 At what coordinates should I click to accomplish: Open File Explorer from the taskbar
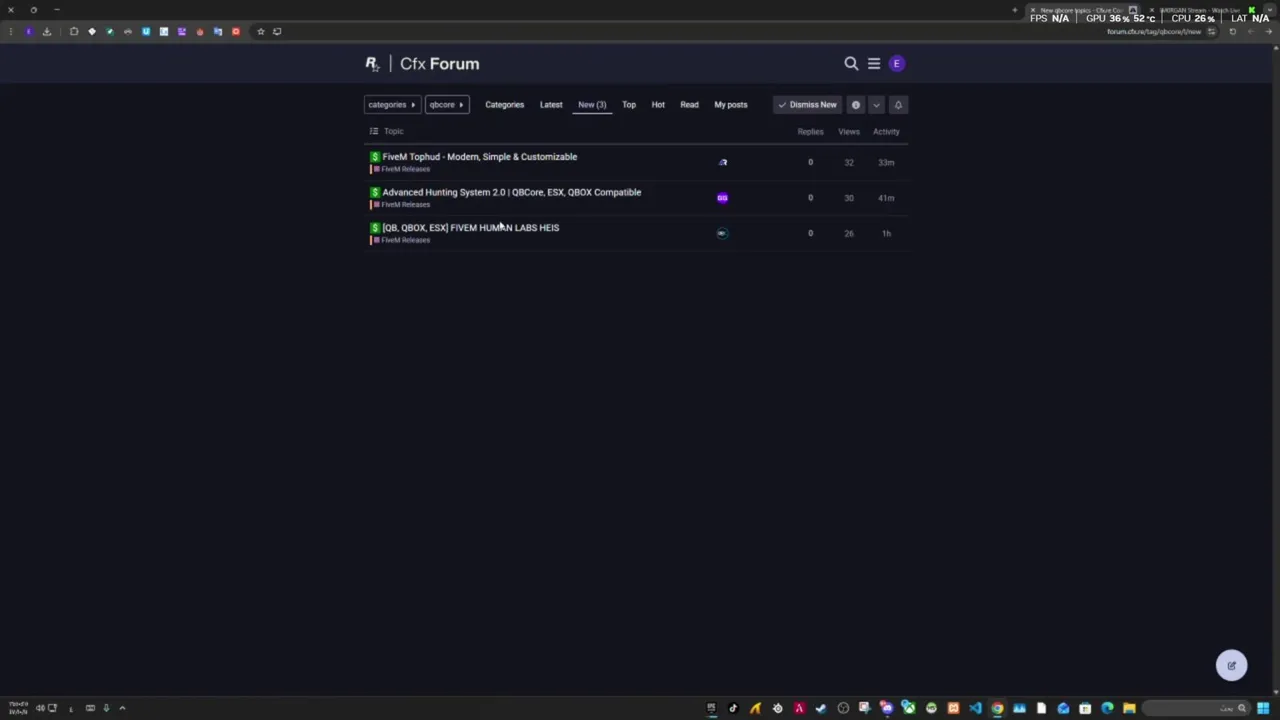coord(1129,709)
